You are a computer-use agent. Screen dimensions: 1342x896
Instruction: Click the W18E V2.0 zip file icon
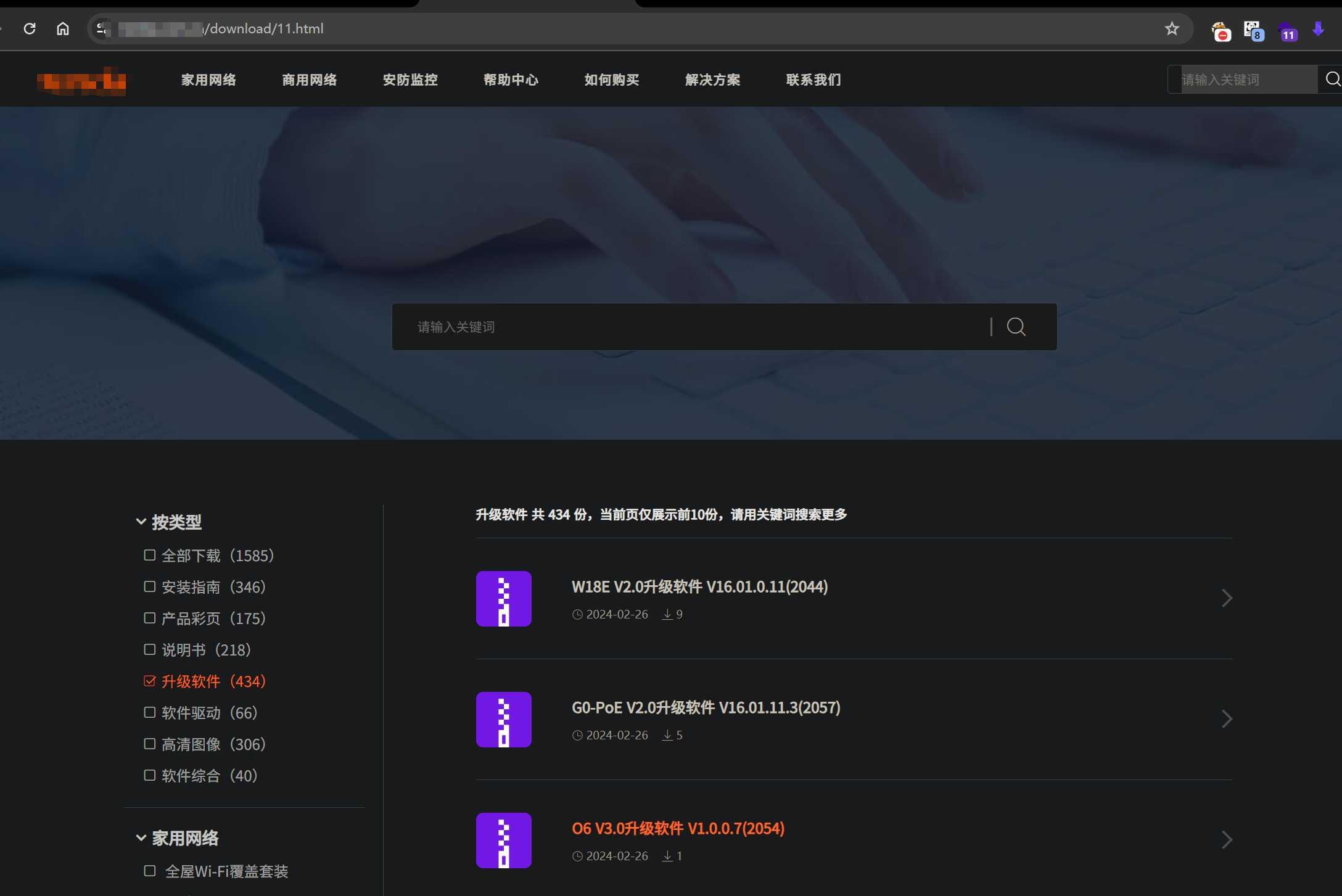[x=503, y=598]
